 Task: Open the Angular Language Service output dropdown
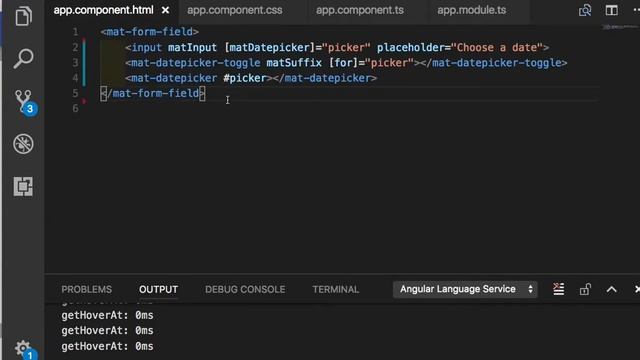point(465,289)
